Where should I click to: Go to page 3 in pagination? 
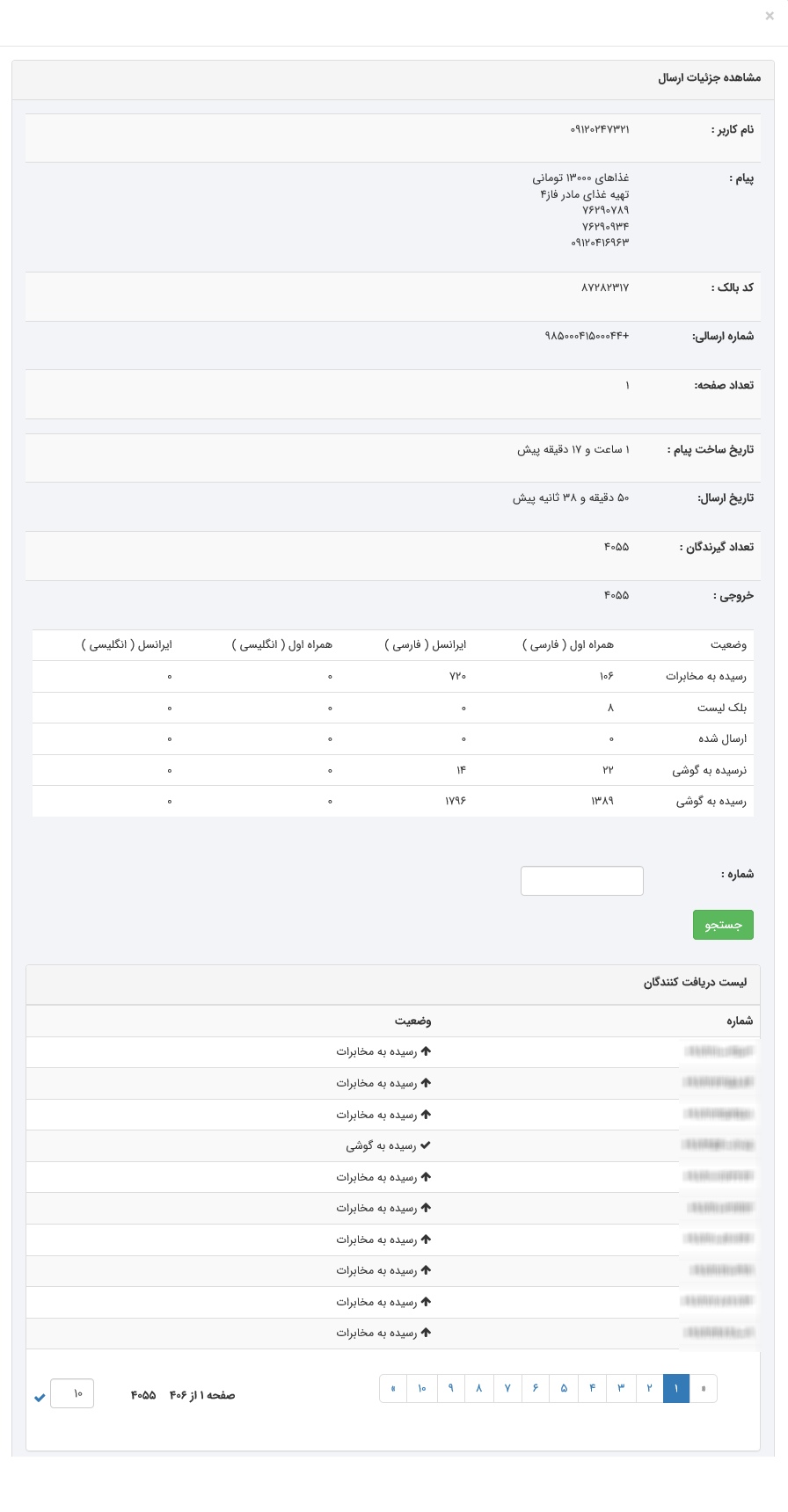coord(621,1389)
